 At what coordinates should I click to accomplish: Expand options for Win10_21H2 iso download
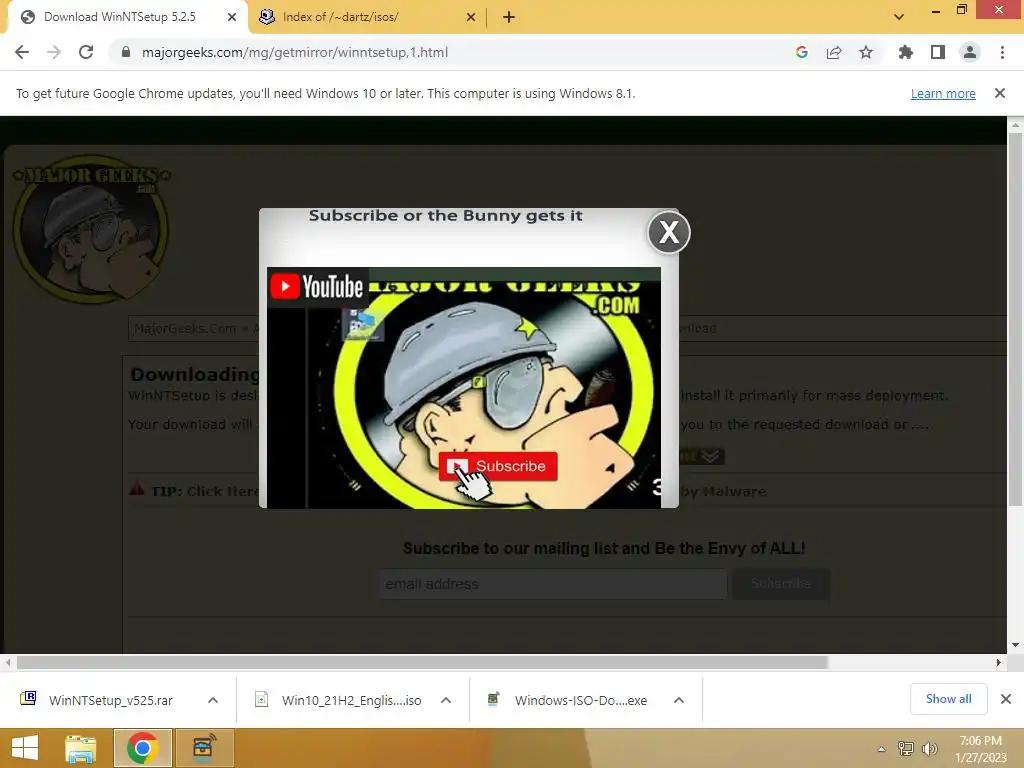(446, 700)
